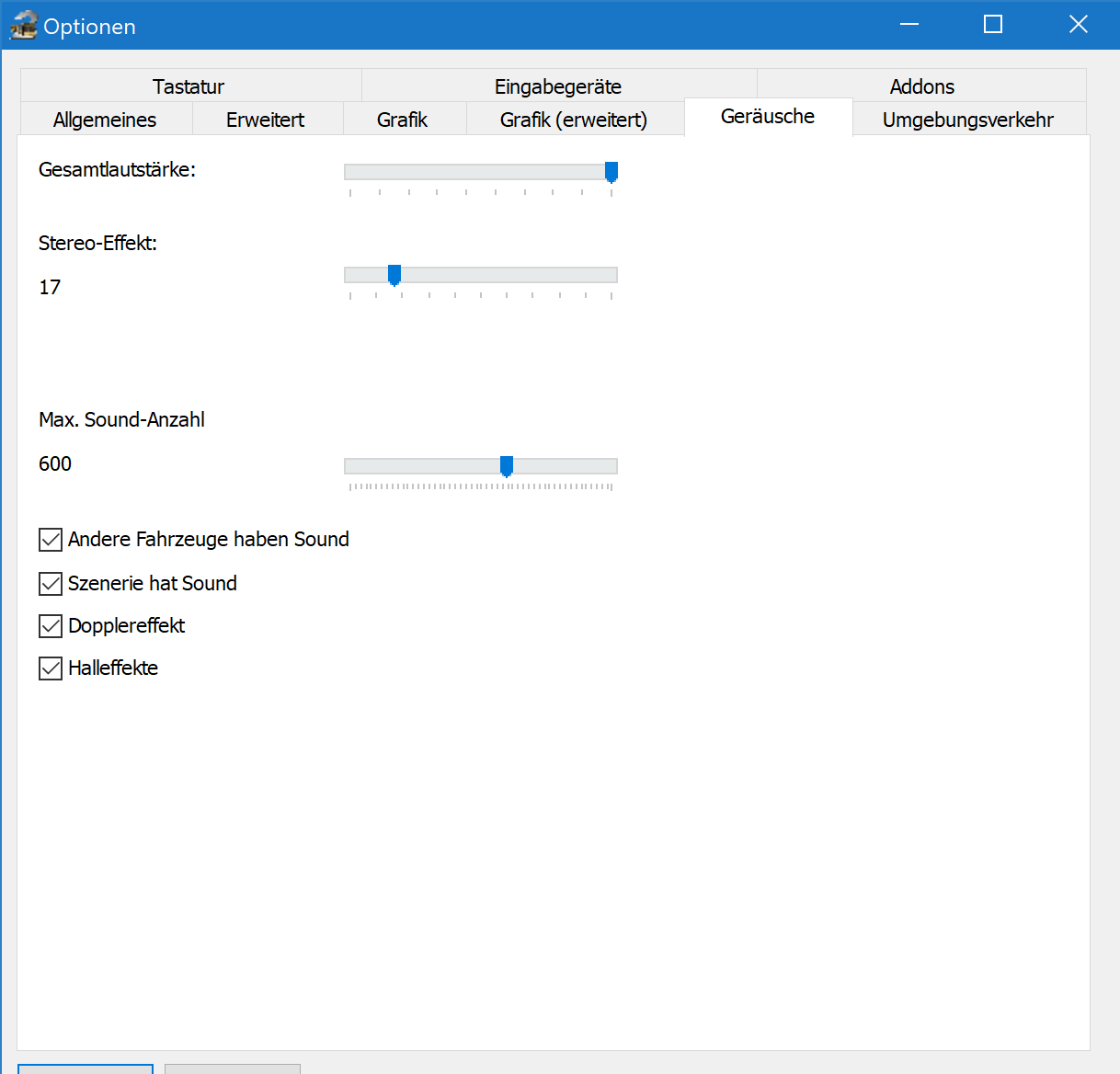Image resolution: width=1120 pixels, height=1074 pixels.
Task: Minimize the Optionen window
Action: pyautogui.click(x=909, y=25)
